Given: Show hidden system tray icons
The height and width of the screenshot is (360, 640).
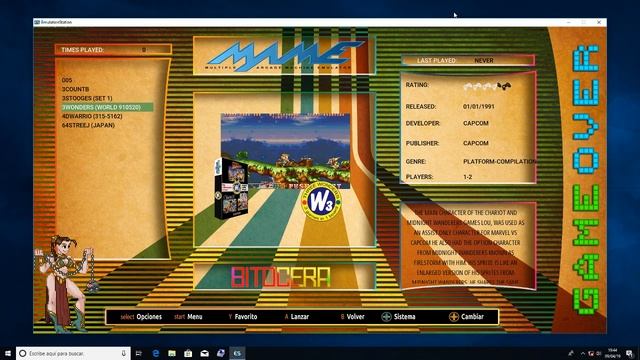Looking at the screenshot, I should (x=582, y=353).
